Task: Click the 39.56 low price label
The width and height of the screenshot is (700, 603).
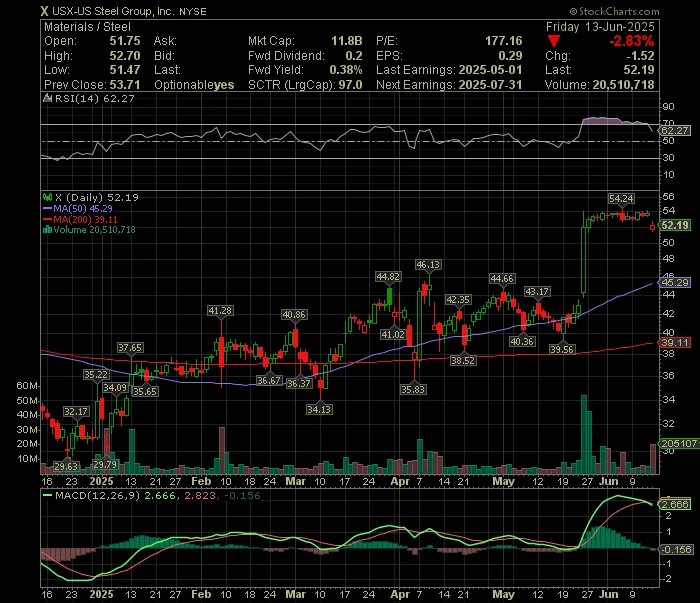Action: point(562,349)
